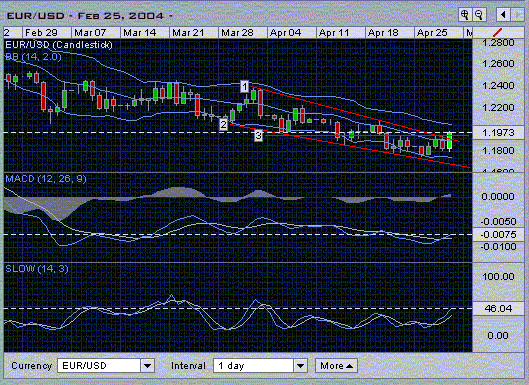529x385 pixels.
Task: Click the Apr 11 date header
Action: click(x=340, y=33)
